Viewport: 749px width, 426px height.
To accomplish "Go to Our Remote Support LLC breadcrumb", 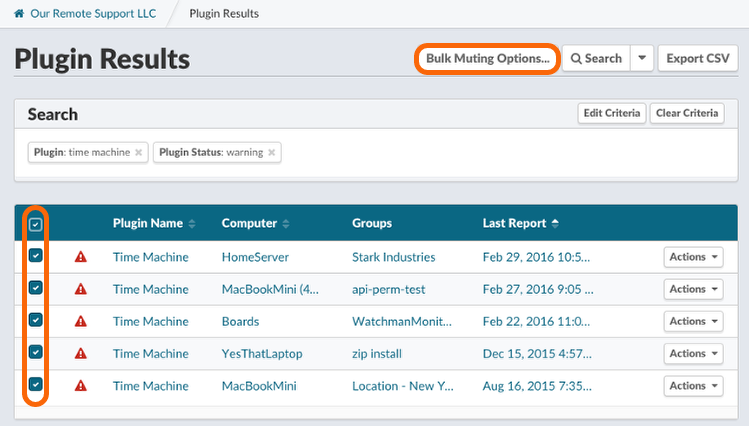I will pos(93,13).
